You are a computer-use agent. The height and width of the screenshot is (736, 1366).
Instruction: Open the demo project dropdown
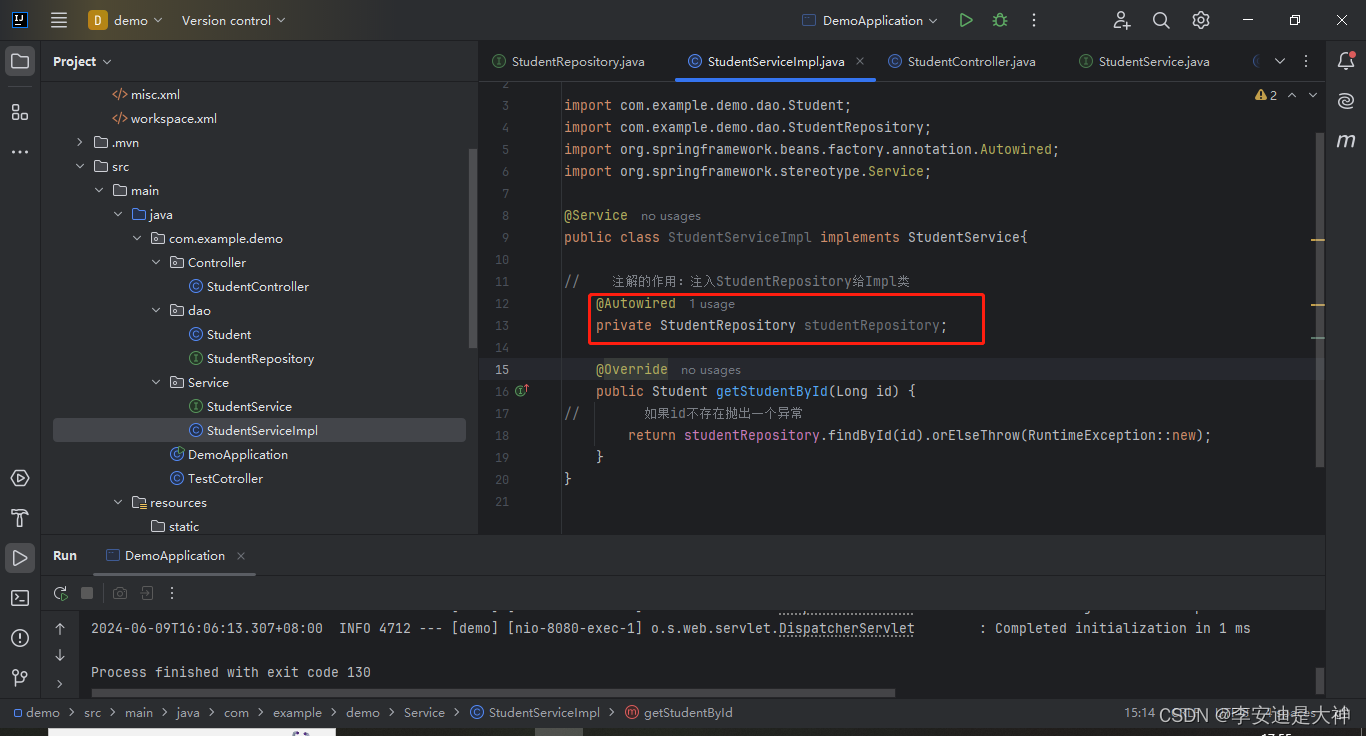point(126,20)
